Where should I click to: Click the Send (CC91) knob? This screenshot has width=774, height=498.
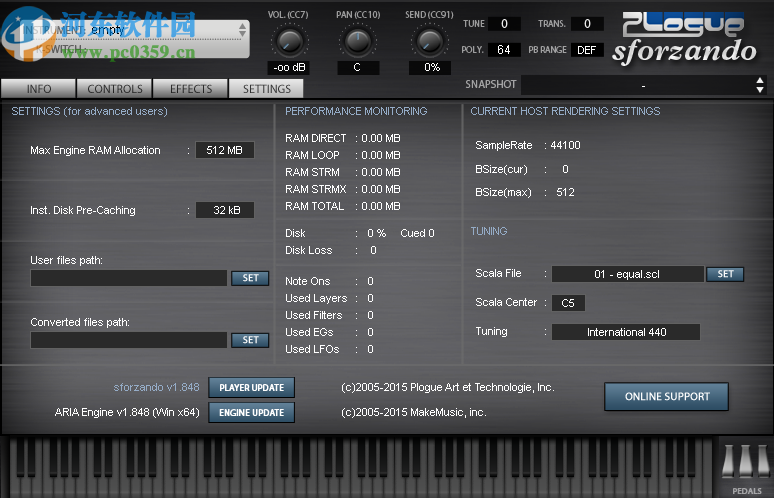(430, 39)
